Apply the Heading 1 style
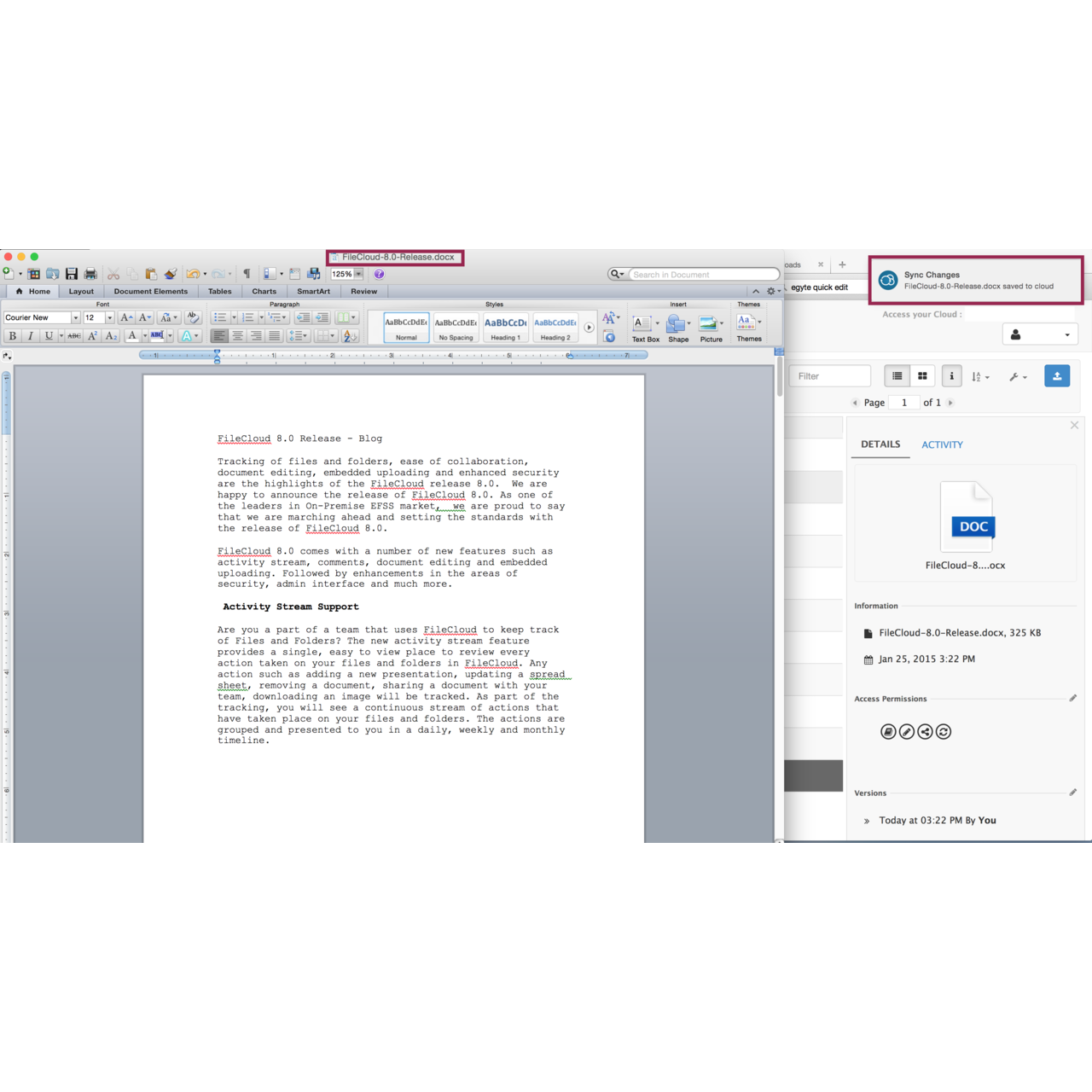The image size is (1092, 1092). 505,328
